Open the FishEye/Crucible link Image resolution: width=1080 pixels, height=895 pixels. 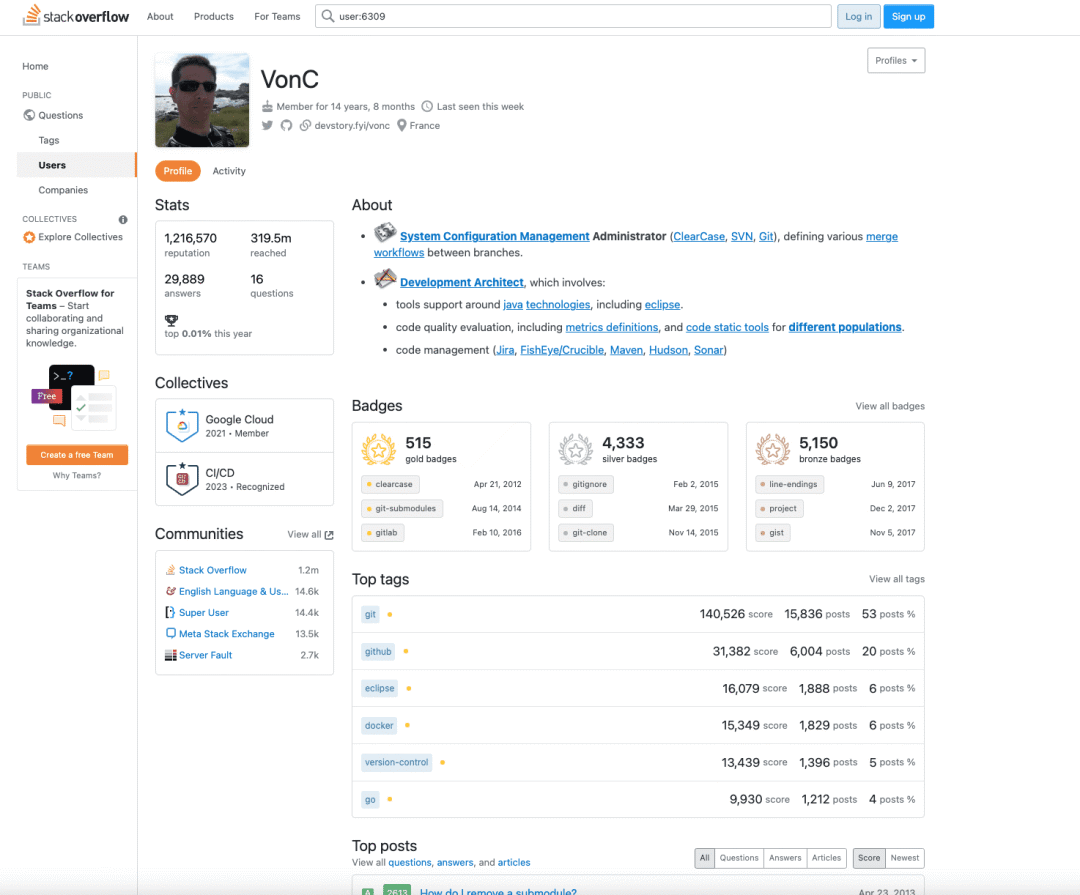[562, 350]
